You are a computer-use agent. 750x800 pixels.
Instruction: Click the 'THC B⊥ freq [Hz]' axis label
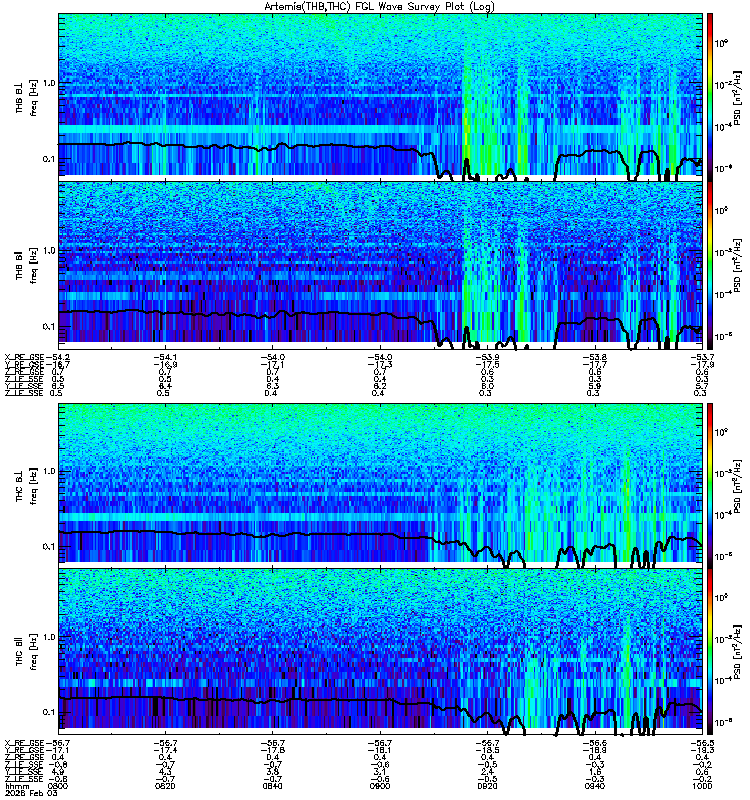tap(26, 486)
